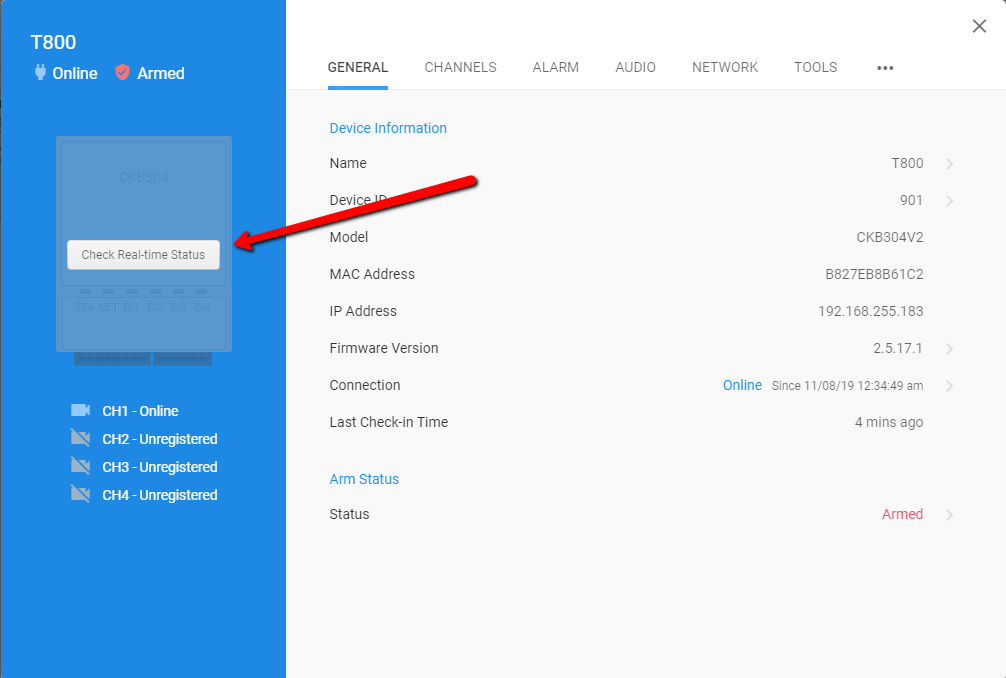1006x678 pixels.
Task: Open Arm Status chevron next to Armed
Action: pyautogui.click(x=950, y=514)
